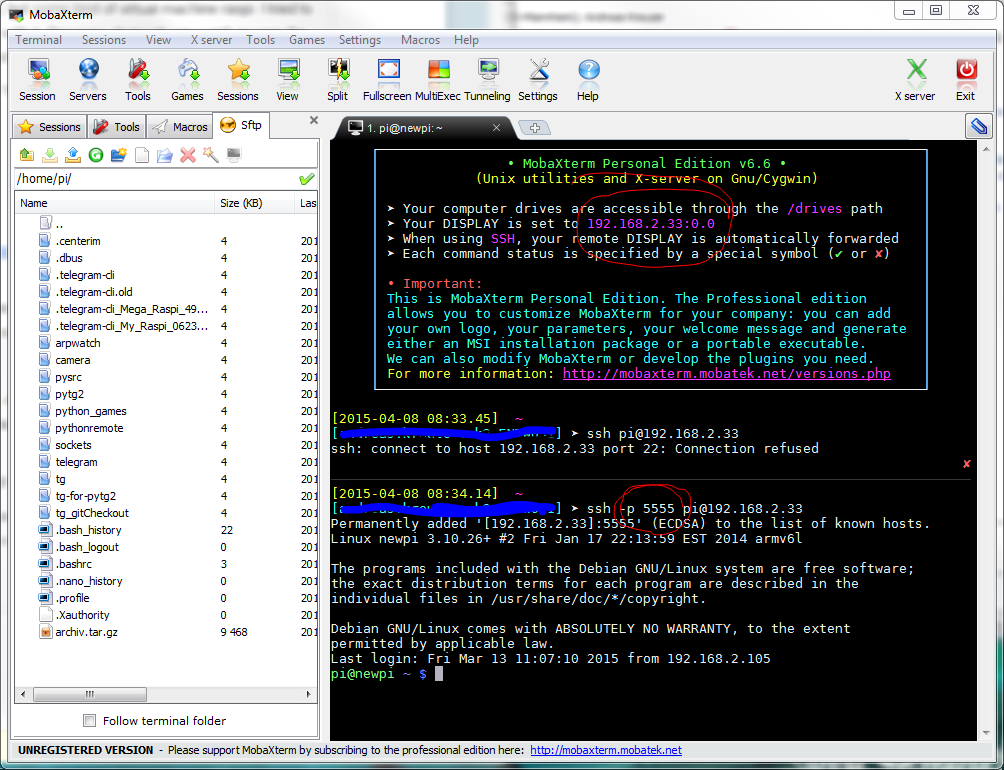Switch to the Tools sidebar tab

tap(117, 127)
